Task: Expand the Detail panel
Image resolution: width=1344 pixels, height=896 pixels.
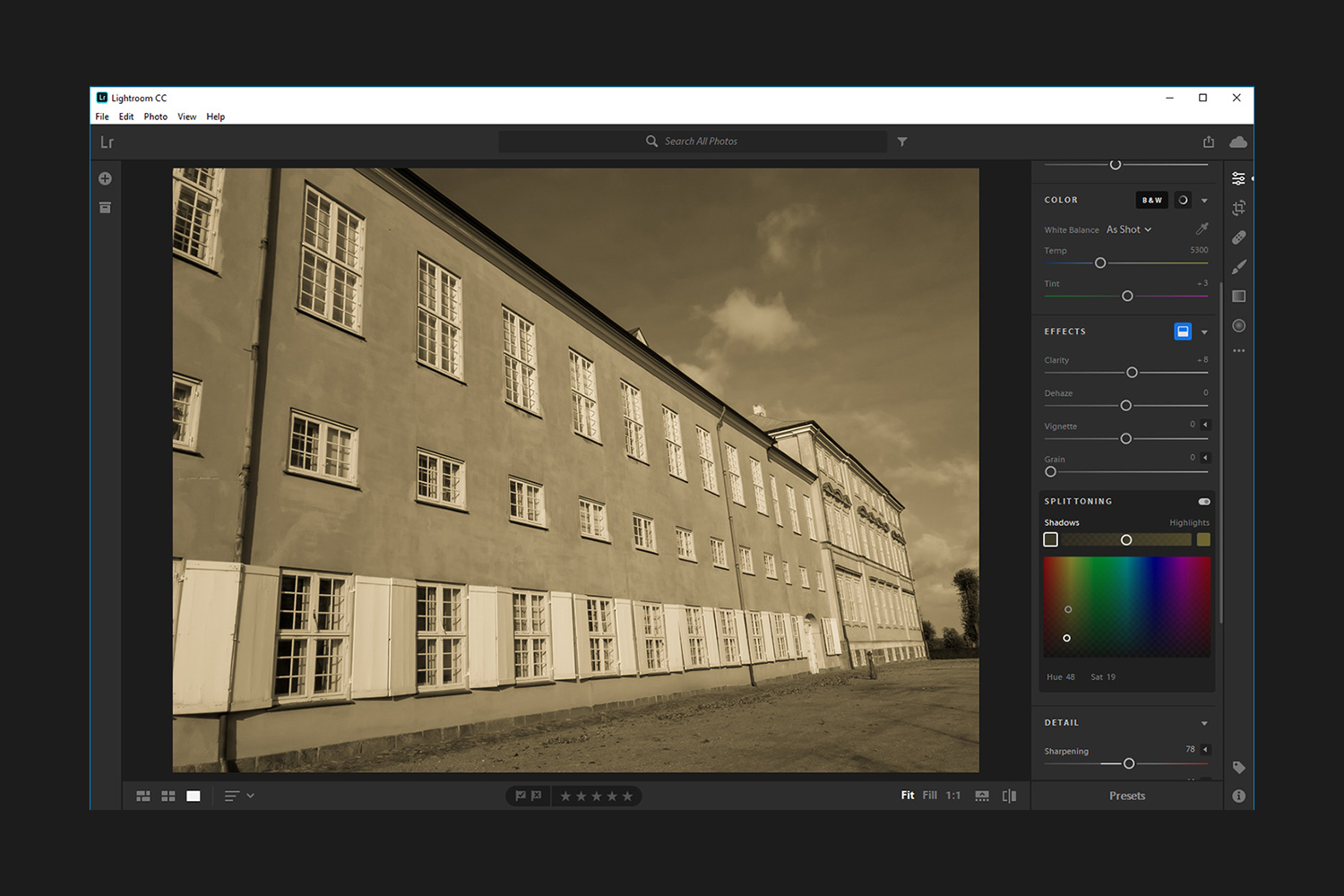Action: point(1204,722)
